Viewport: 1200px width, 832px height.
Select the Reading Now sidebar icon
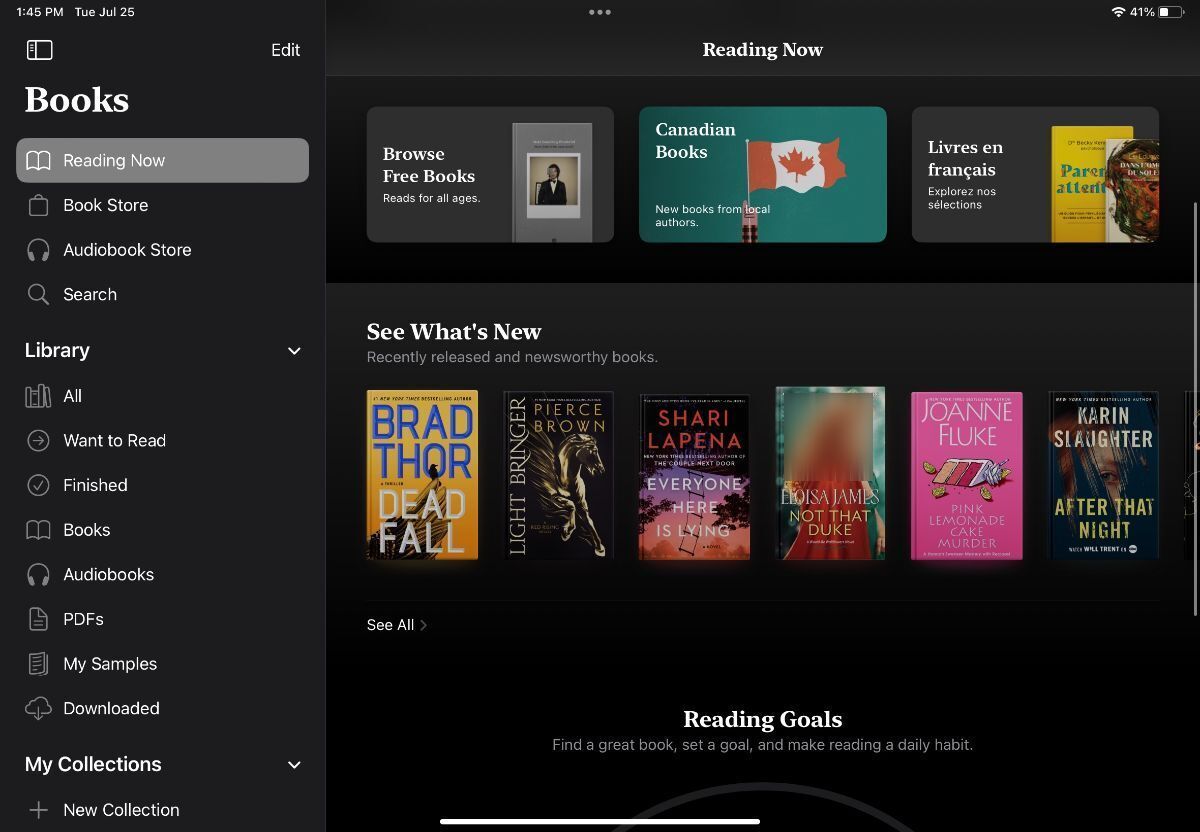tap(38, 160)
